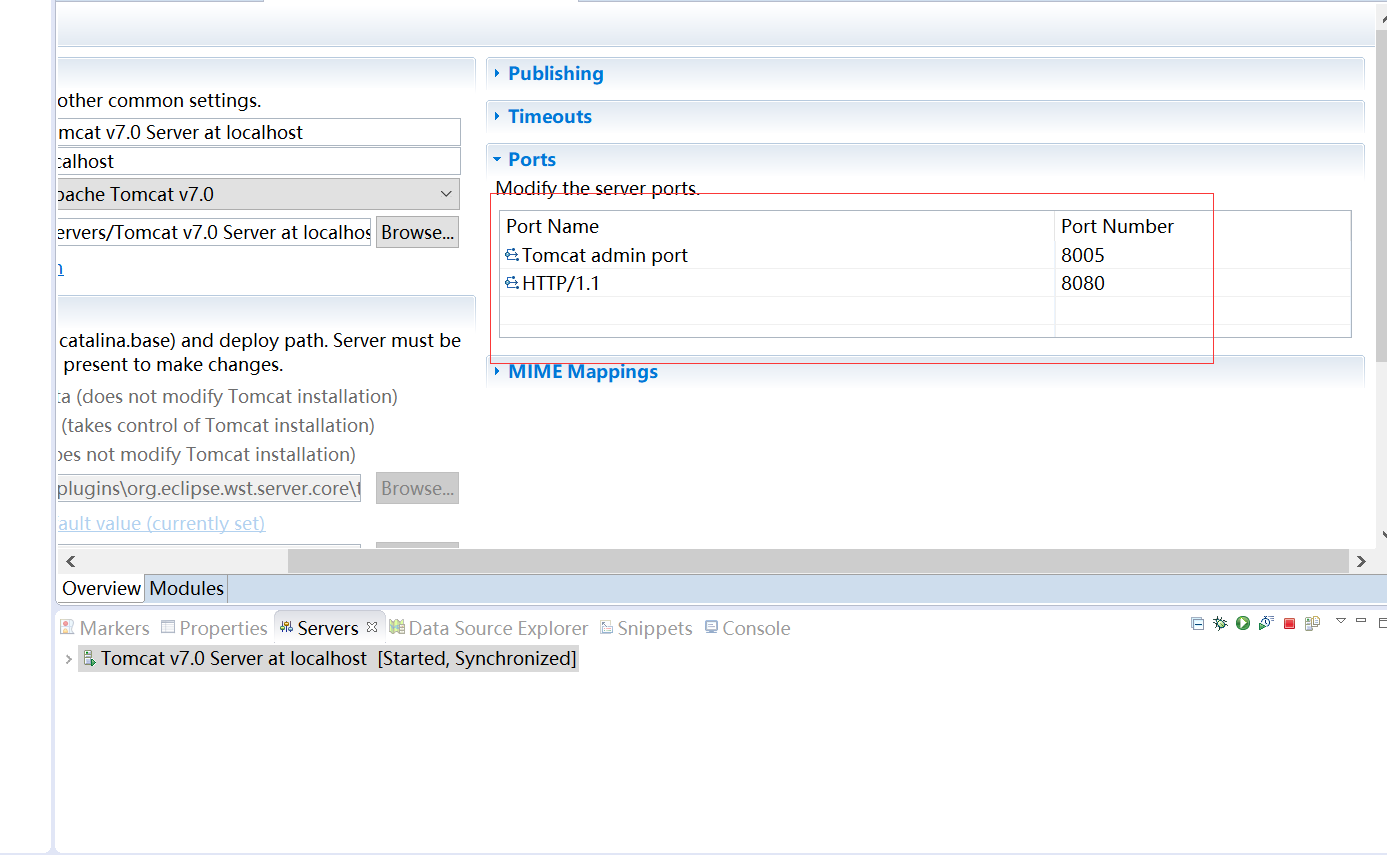Follow the default value (currently set) link

160,523
